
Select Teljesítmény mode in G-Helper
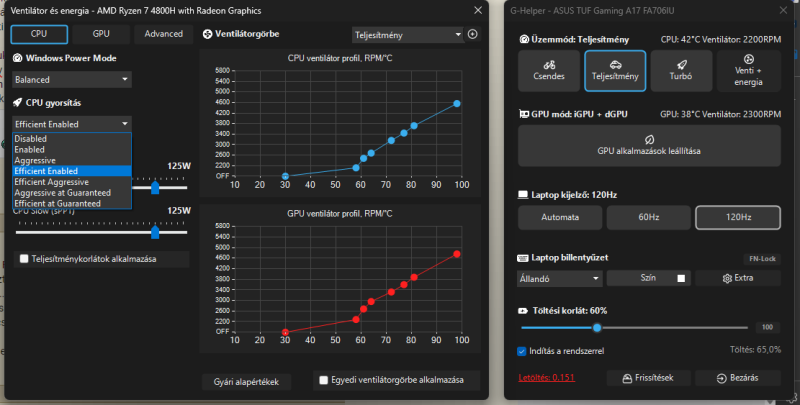click(x=615, y=71)
